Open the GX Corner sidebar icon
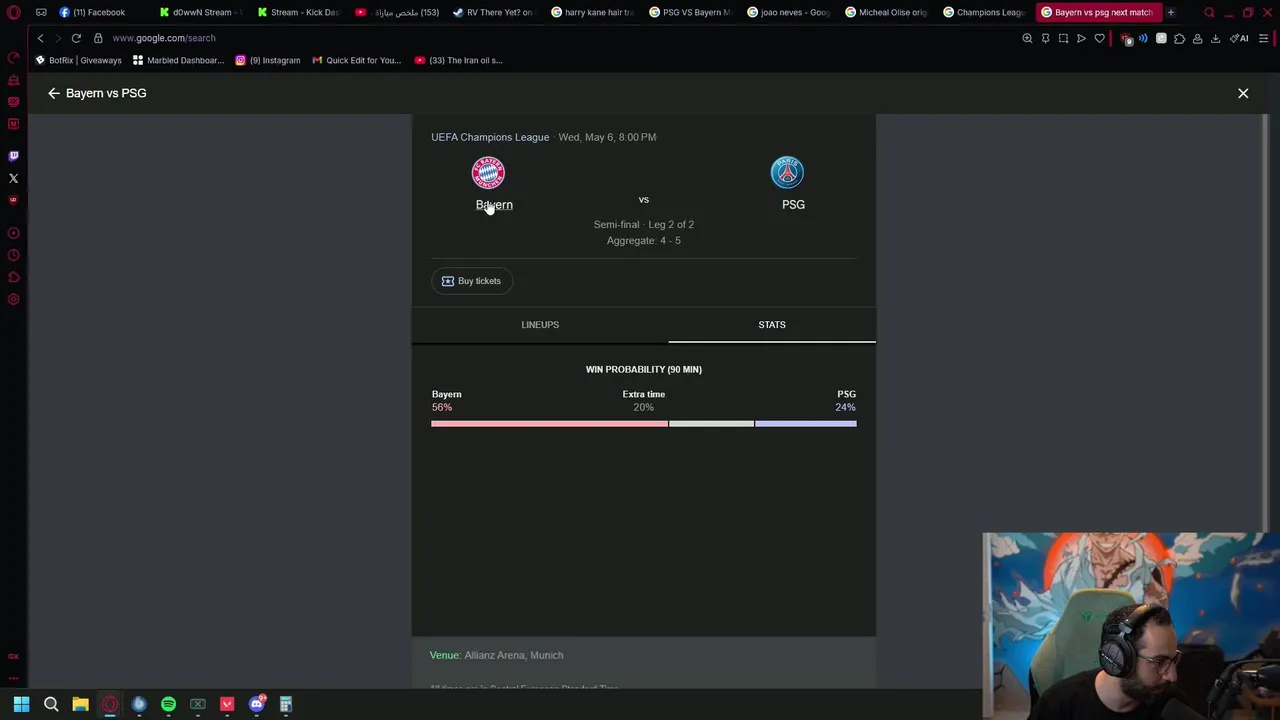Viewport: 1280px width, 720px height. 13,656
